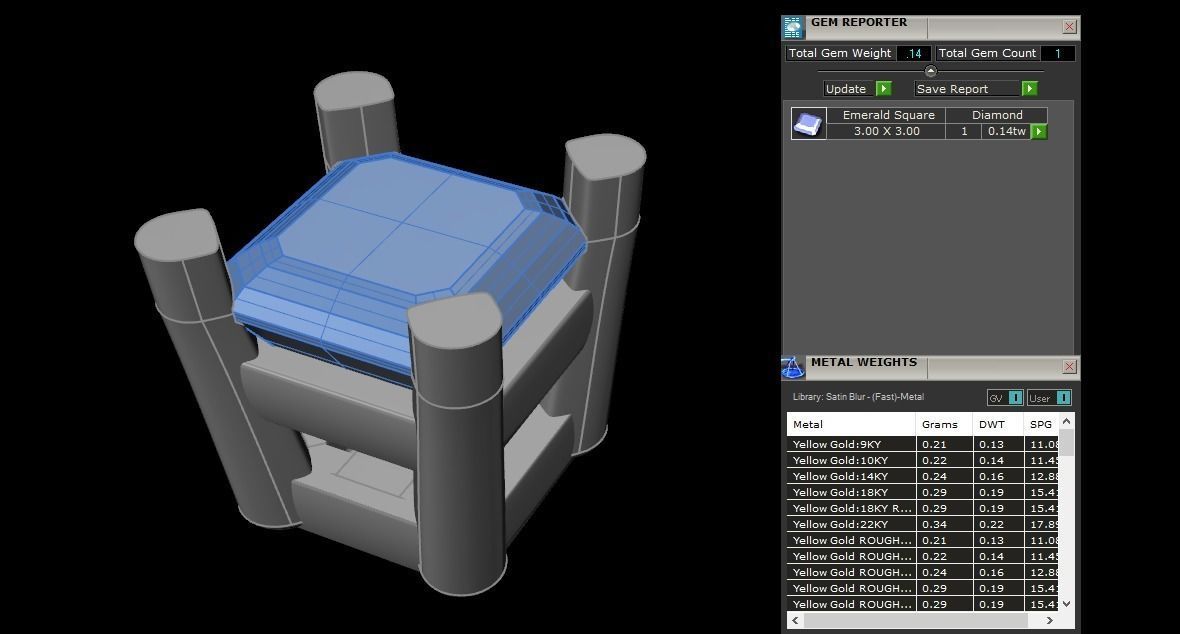The image size is (1180, 634).
Task: Close the Metal Weights panel
Action: coord(1069,367)
